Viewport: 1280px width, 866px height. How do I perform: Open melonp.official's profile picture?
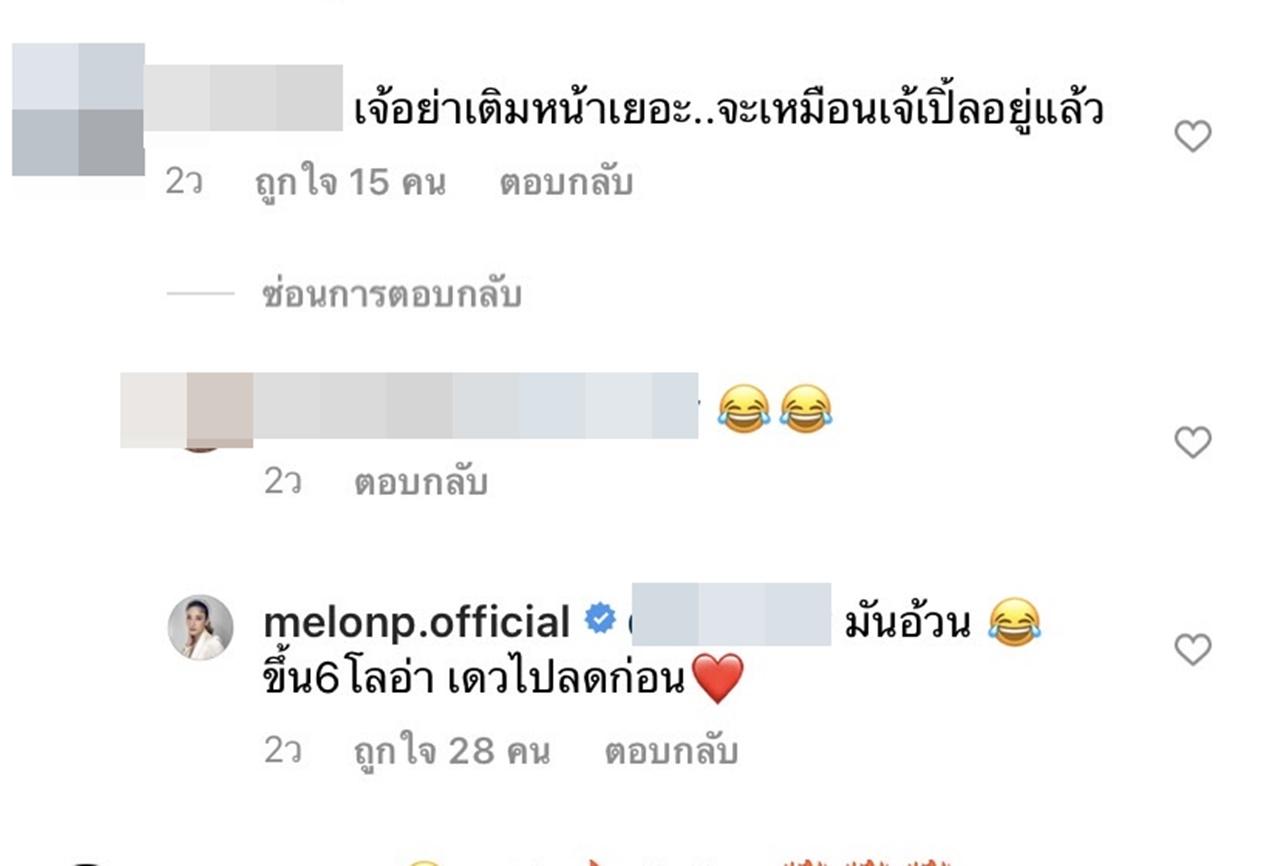tap(200, 628)
